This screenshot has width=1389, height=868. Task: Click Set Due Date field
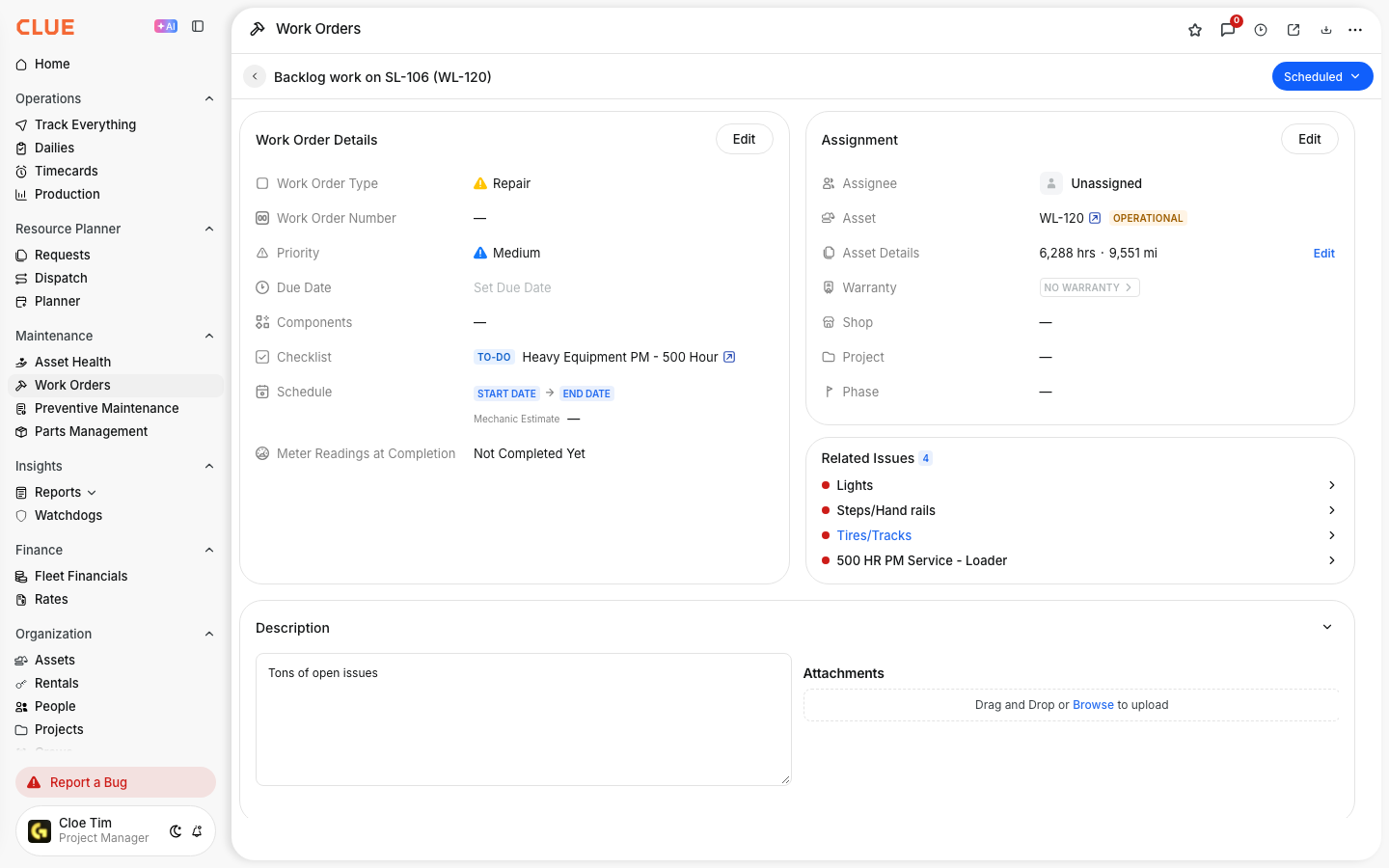512,287
